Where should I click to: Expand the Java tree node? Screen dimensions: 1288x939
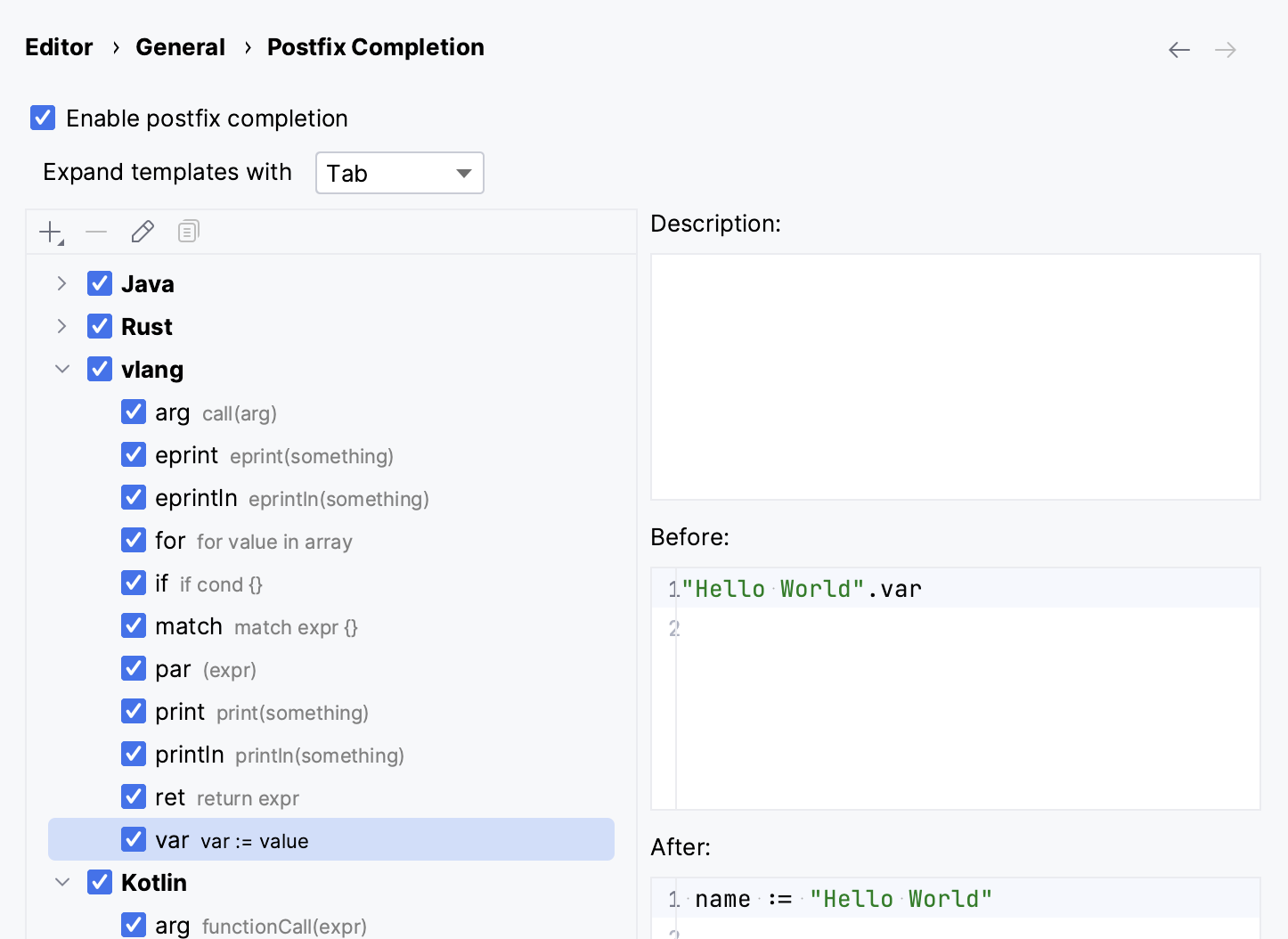click(61, 283)
